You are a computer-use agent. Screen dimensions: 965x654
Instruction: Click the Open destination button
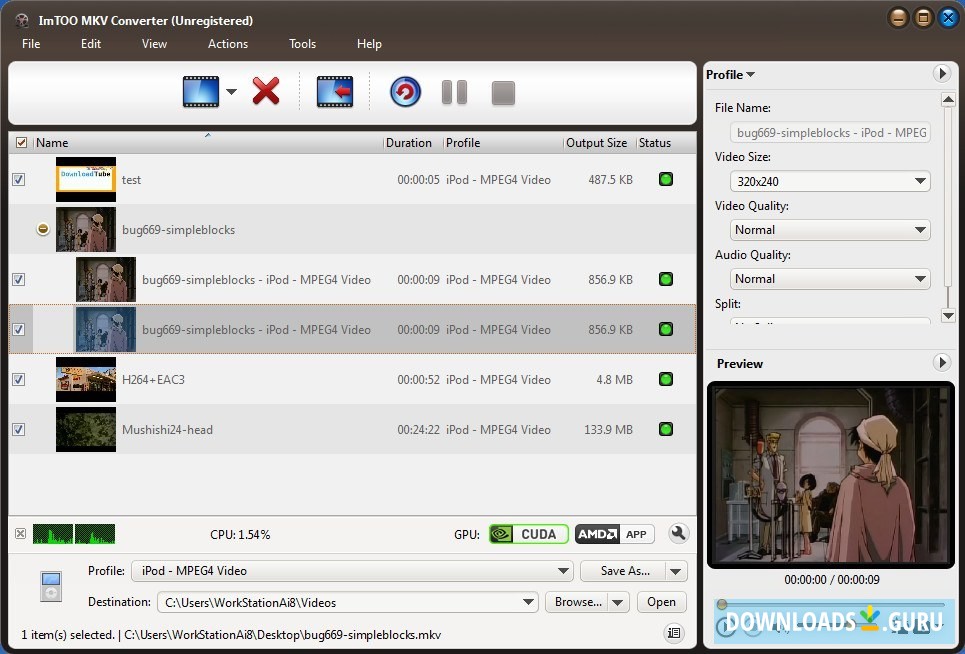pos(662,602)
